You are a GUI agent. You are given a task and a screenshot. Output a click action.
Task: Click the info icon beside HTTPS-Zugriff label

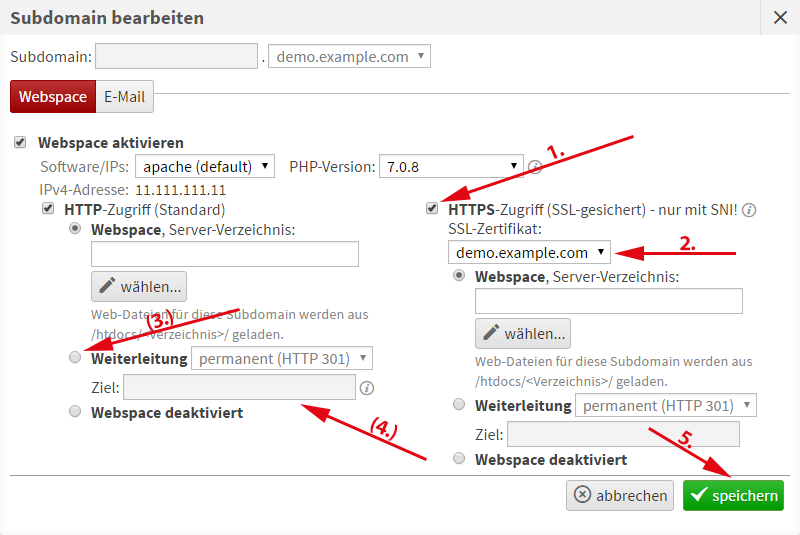(749, 211)
